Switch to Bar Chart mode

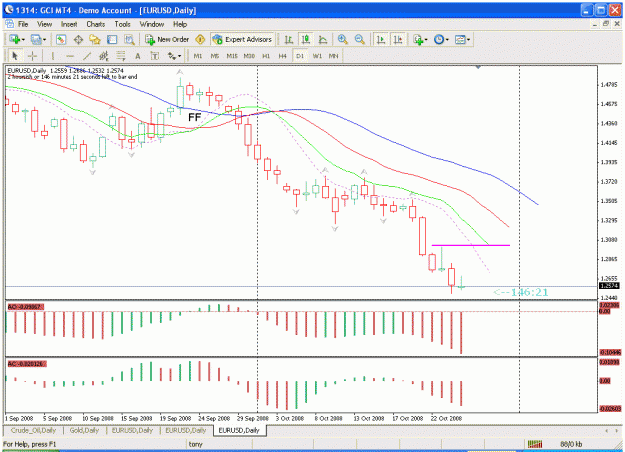coord(289,39)
